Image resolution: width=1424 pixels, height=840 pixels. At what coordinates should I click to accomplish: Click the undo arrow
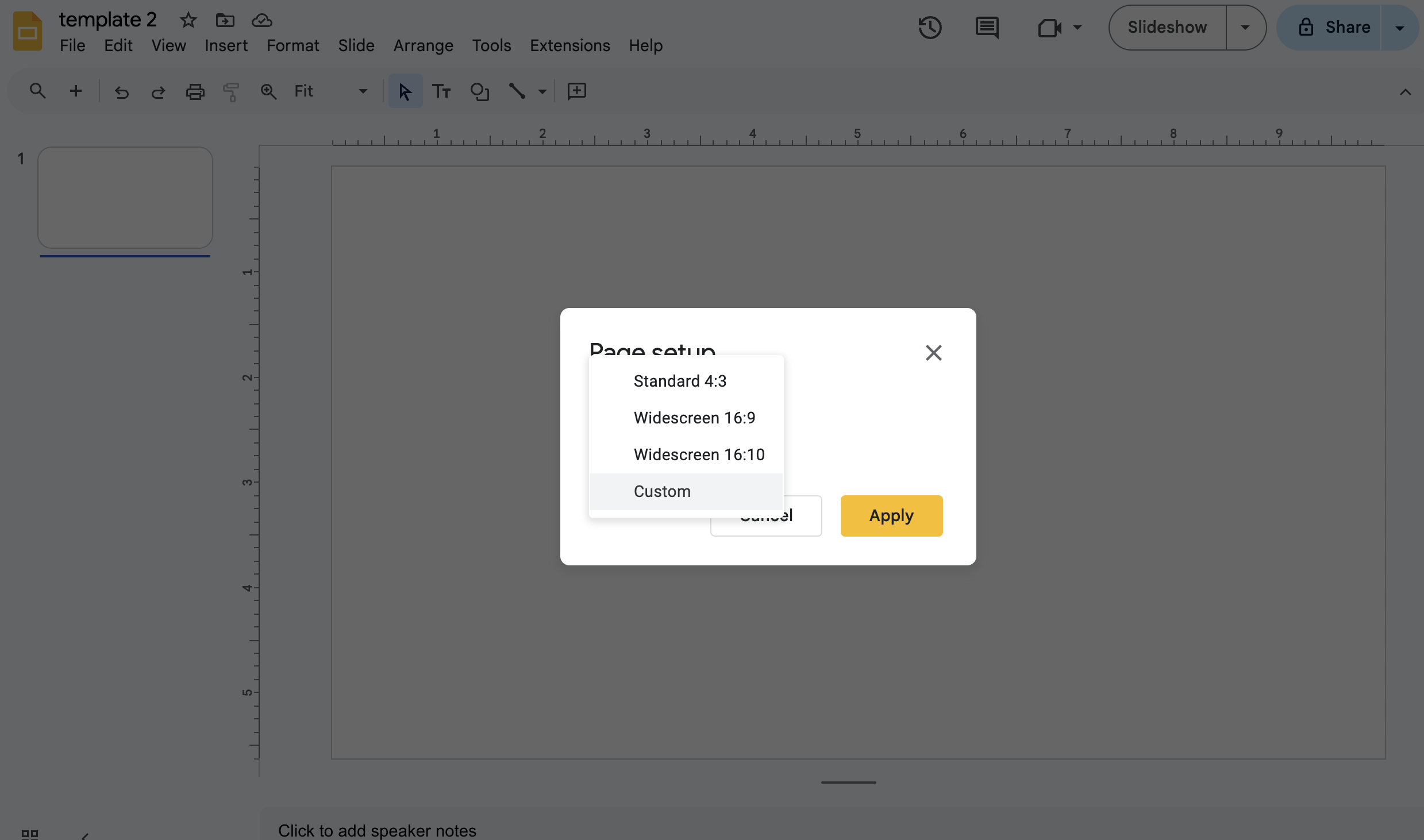click(x=121, y=91)
